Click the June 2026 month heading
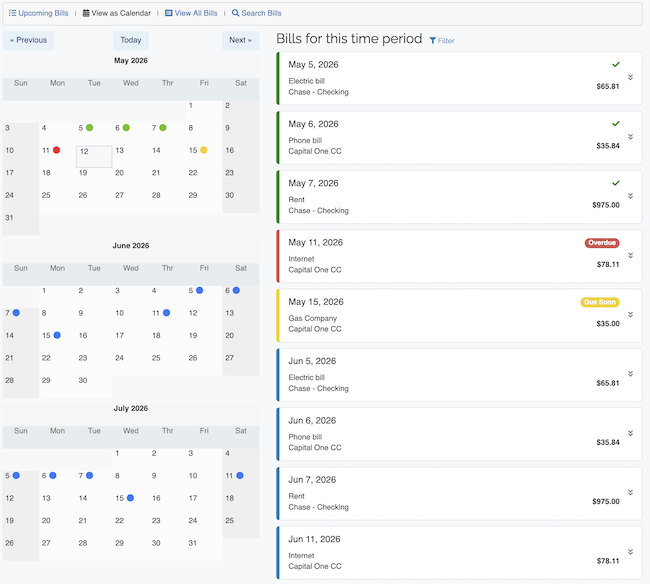Viewport: 650px width, 584px height. pos(131,246)
